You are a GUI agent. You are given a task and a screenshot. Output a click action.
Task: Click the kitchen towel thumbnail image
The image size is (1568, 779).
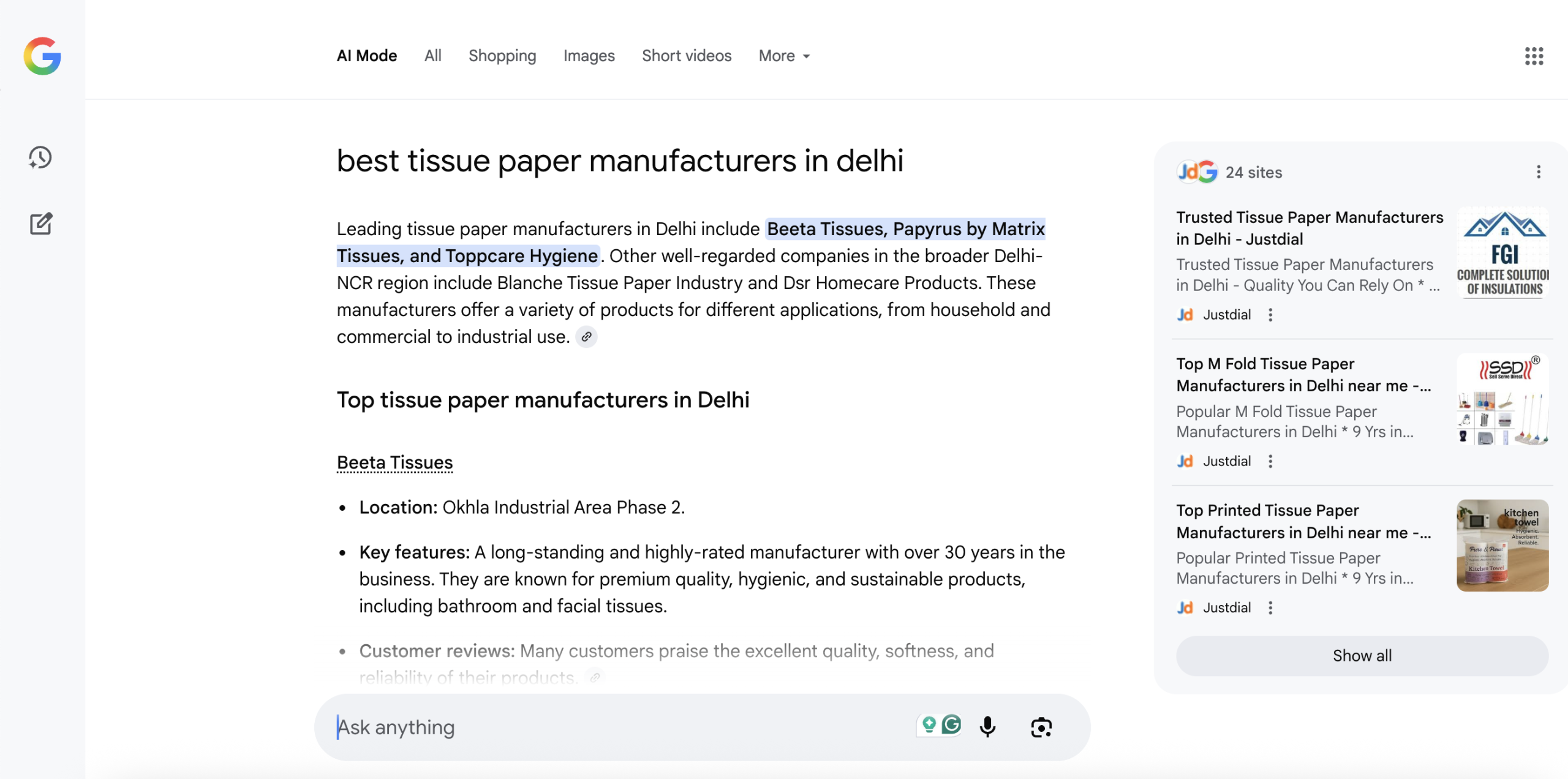click(1502, 546)
